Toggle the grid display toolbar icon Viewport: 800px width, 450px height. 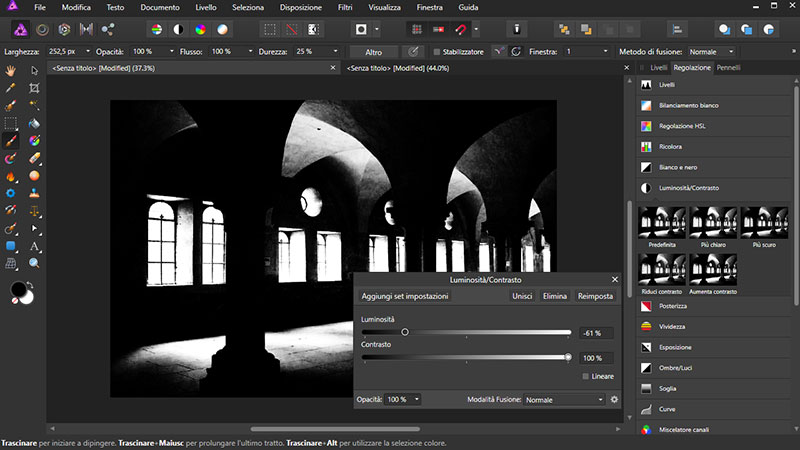(x=417, y=30)
